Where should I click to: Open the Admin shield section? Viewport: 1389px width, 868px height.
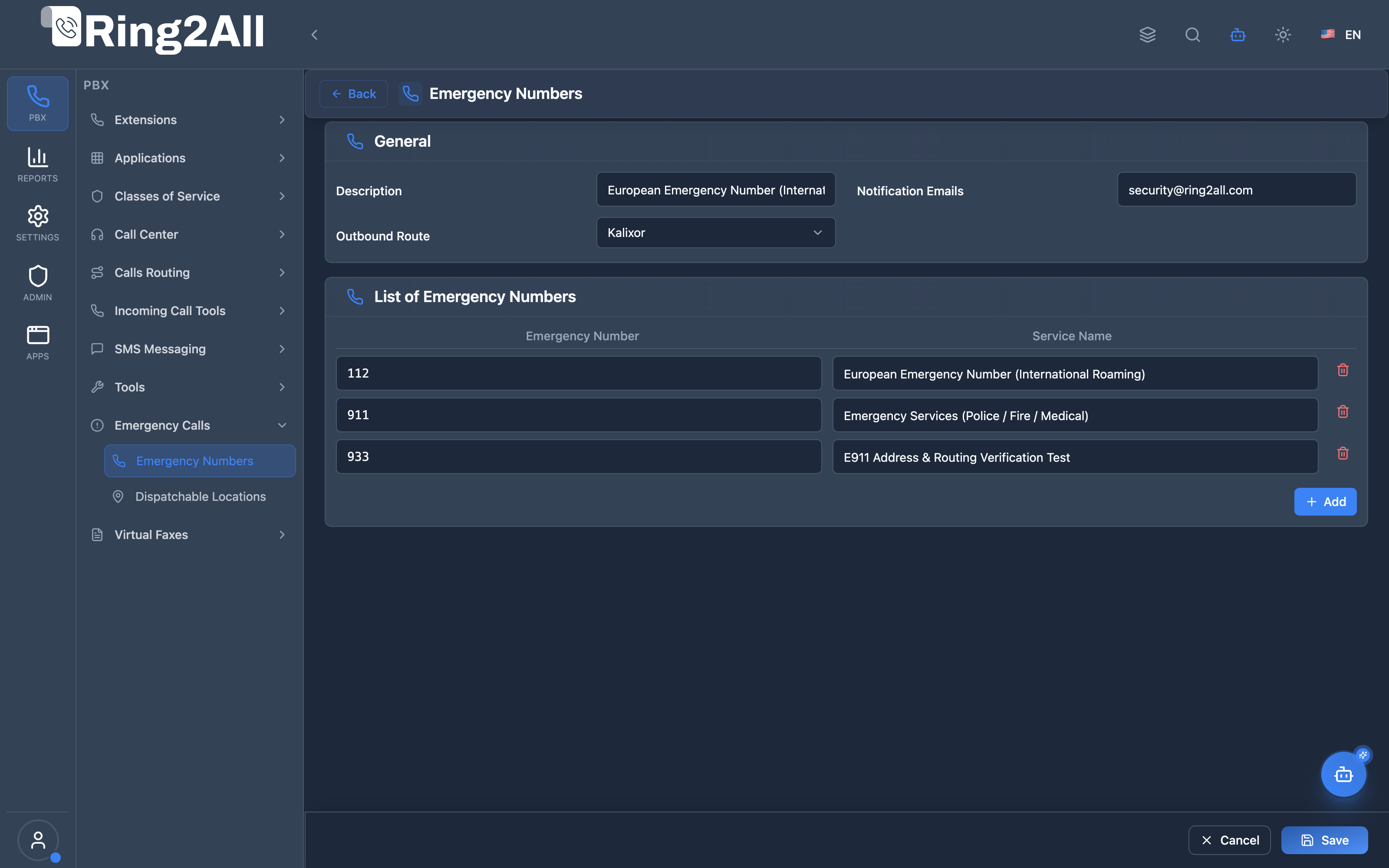click(x=38, y=283)
